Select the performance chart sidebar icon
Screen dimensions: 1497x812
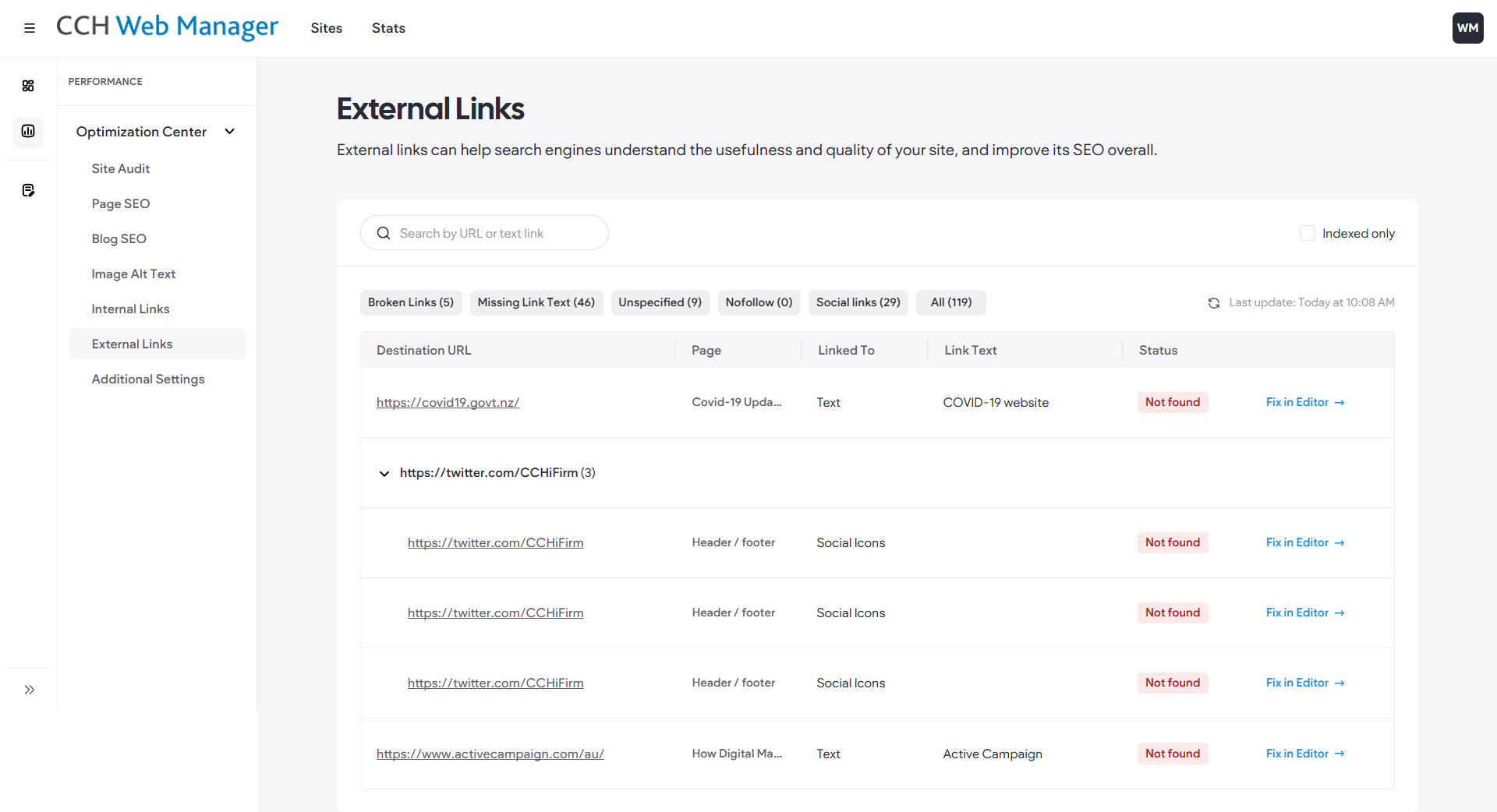[x=28, y=131]
